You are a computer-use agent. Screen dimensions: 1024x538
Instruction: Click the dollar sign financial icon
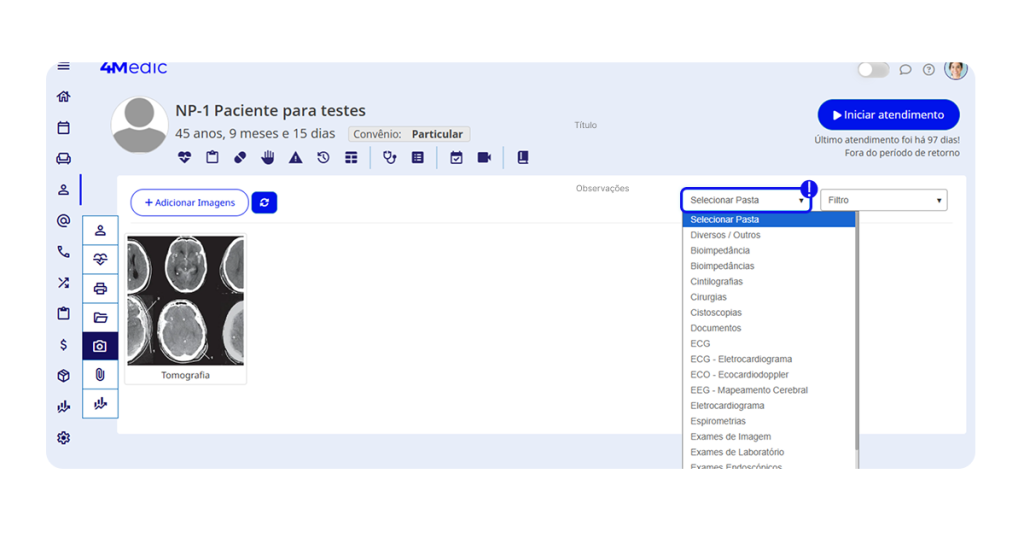64,345
